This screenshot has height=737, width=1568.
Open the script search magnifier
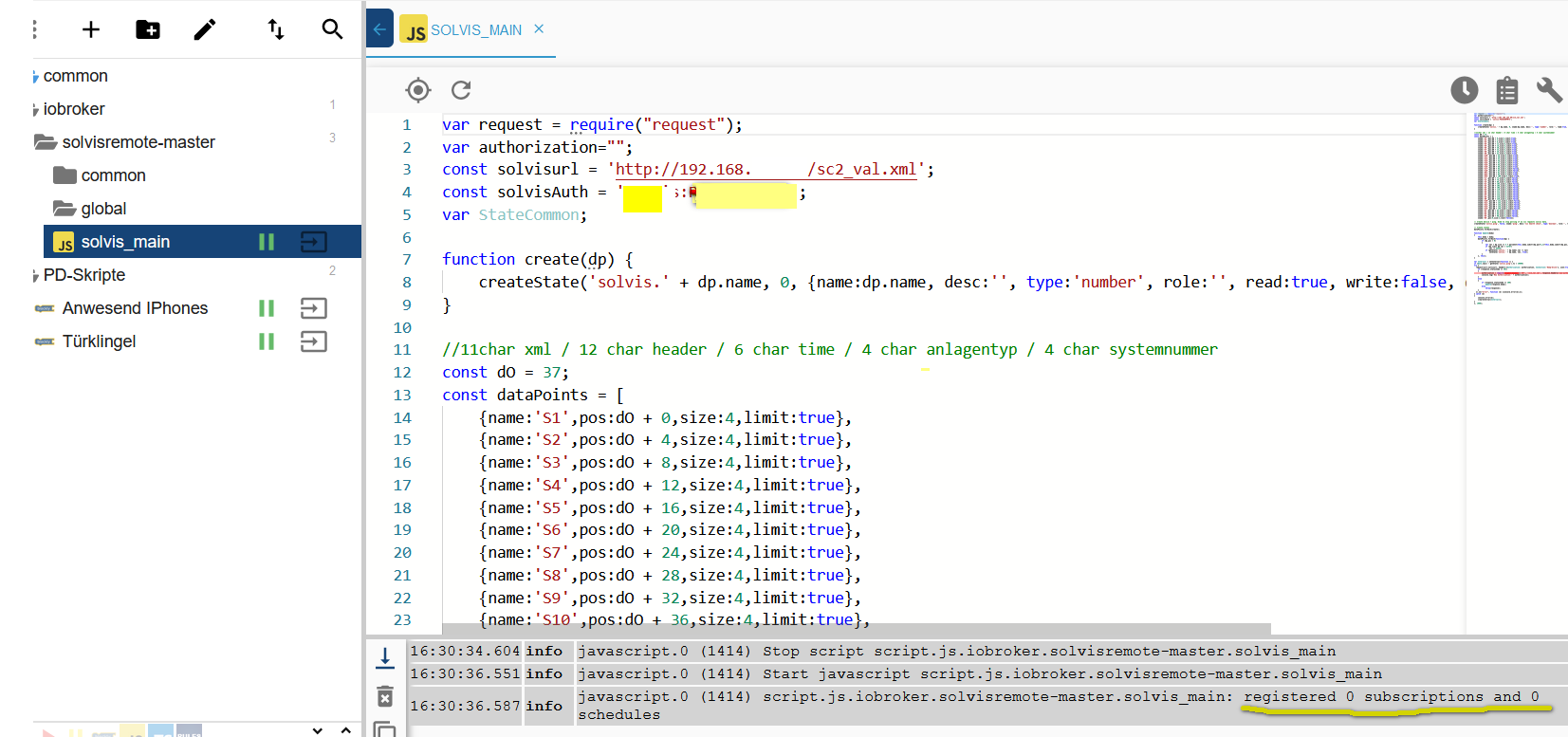click(x=332, y=29)
